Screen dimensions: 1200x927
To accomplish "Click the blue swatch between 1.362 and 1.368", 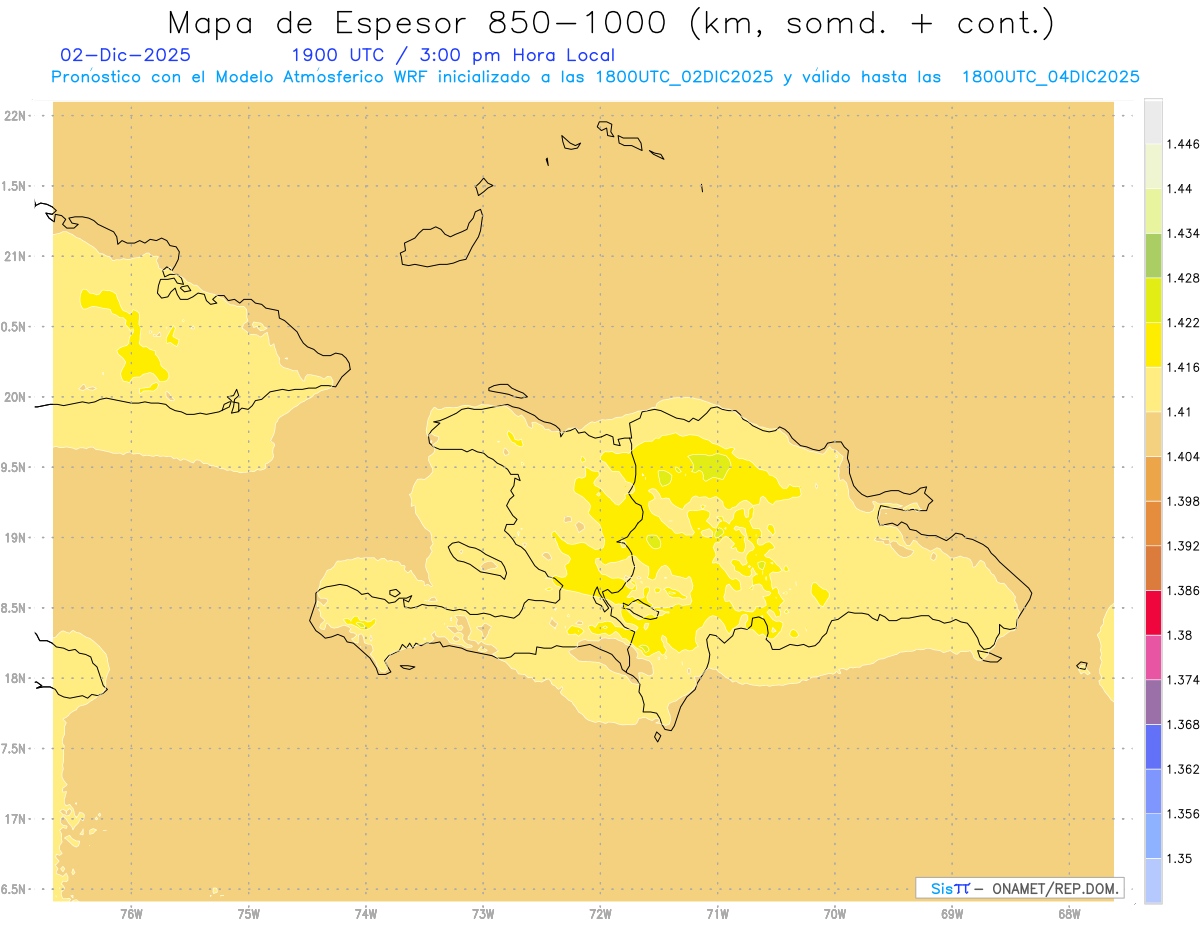I will [x=1153, y=747].
